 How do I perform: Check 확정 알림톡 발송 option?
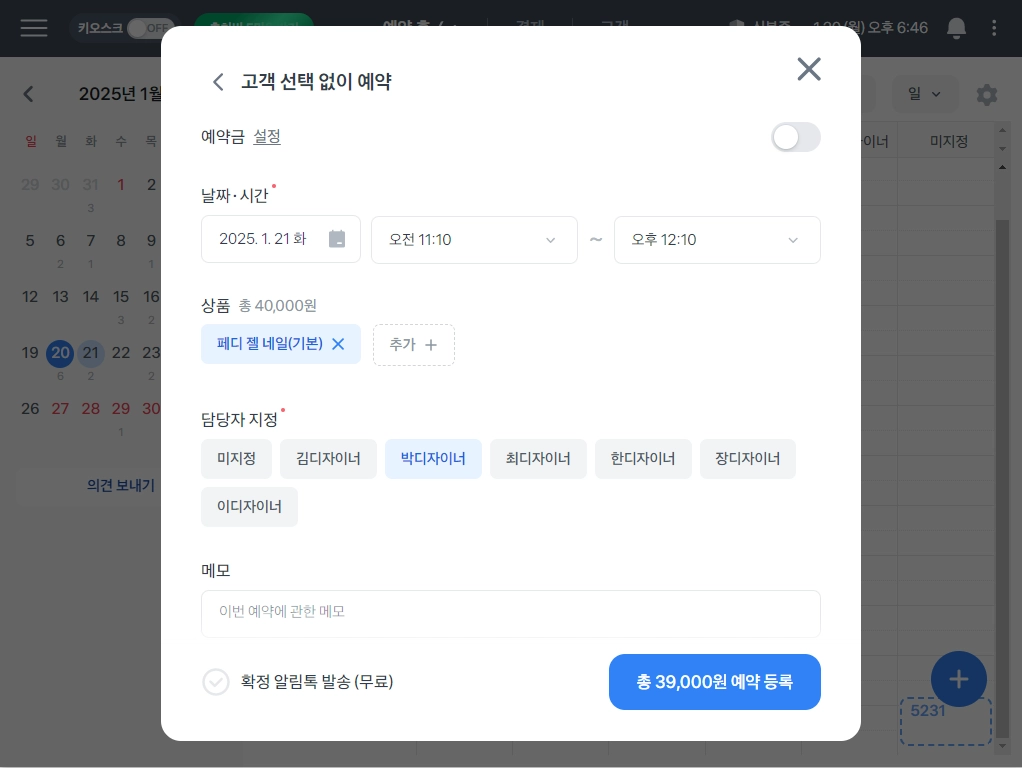[216, 682]
